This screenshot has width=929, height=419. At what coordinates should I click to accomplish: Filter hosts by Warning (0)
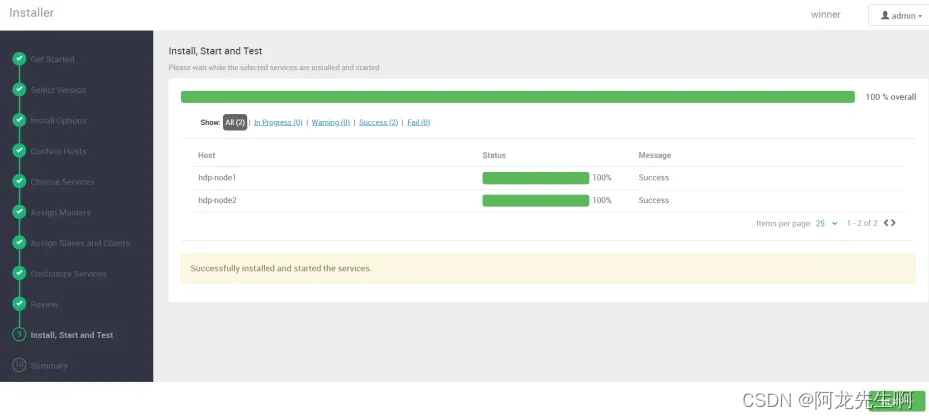pyautogui.click(x=331, y=123)
